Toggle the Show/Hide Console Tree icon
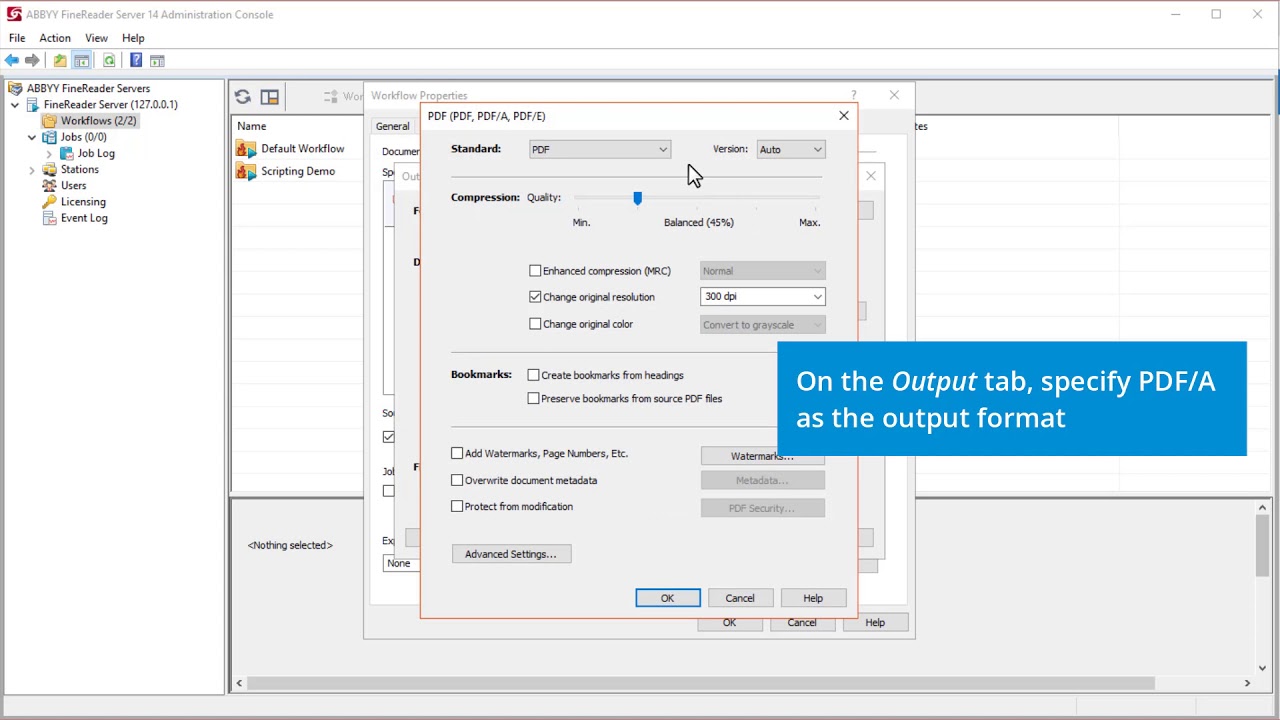The image size is (1280, 720). click(82, 61)
